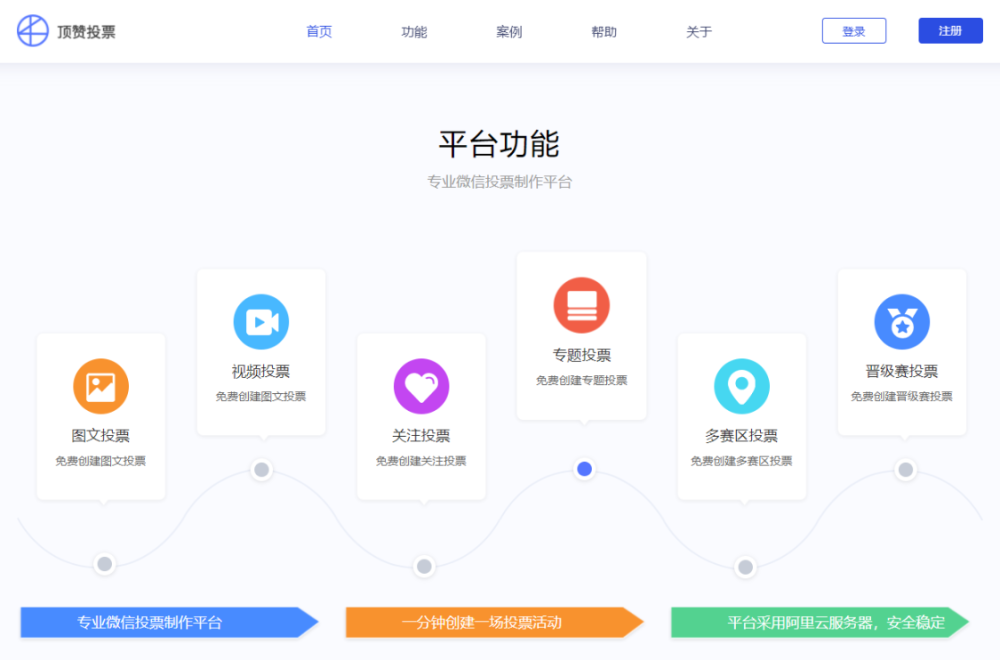Click the 顶赞投票 brand text
The image size is (1000, 660).
pos(86,32)
